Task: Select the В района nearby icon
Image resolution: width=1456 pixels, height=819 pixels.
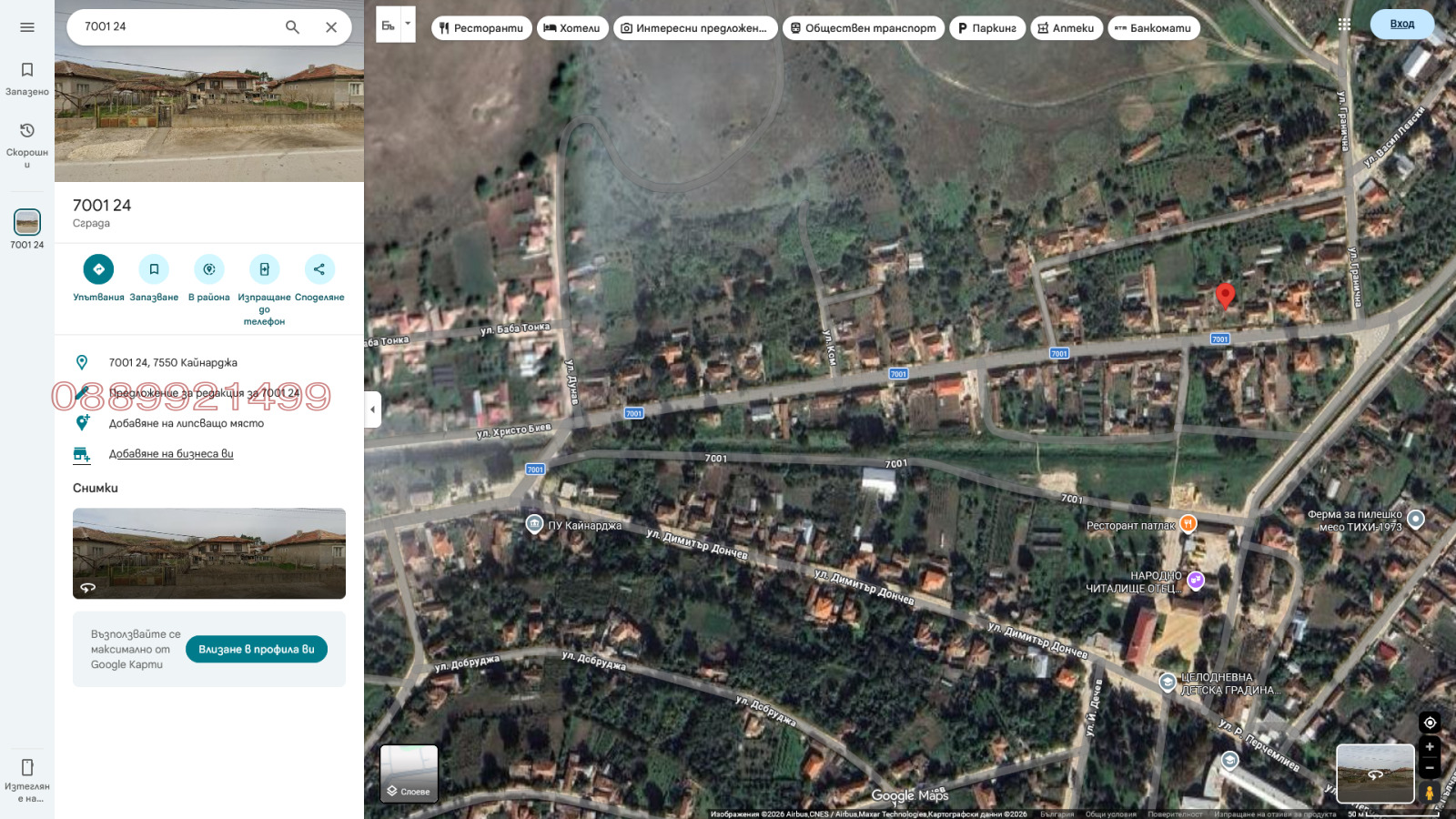Action: (x=208, y=268)
